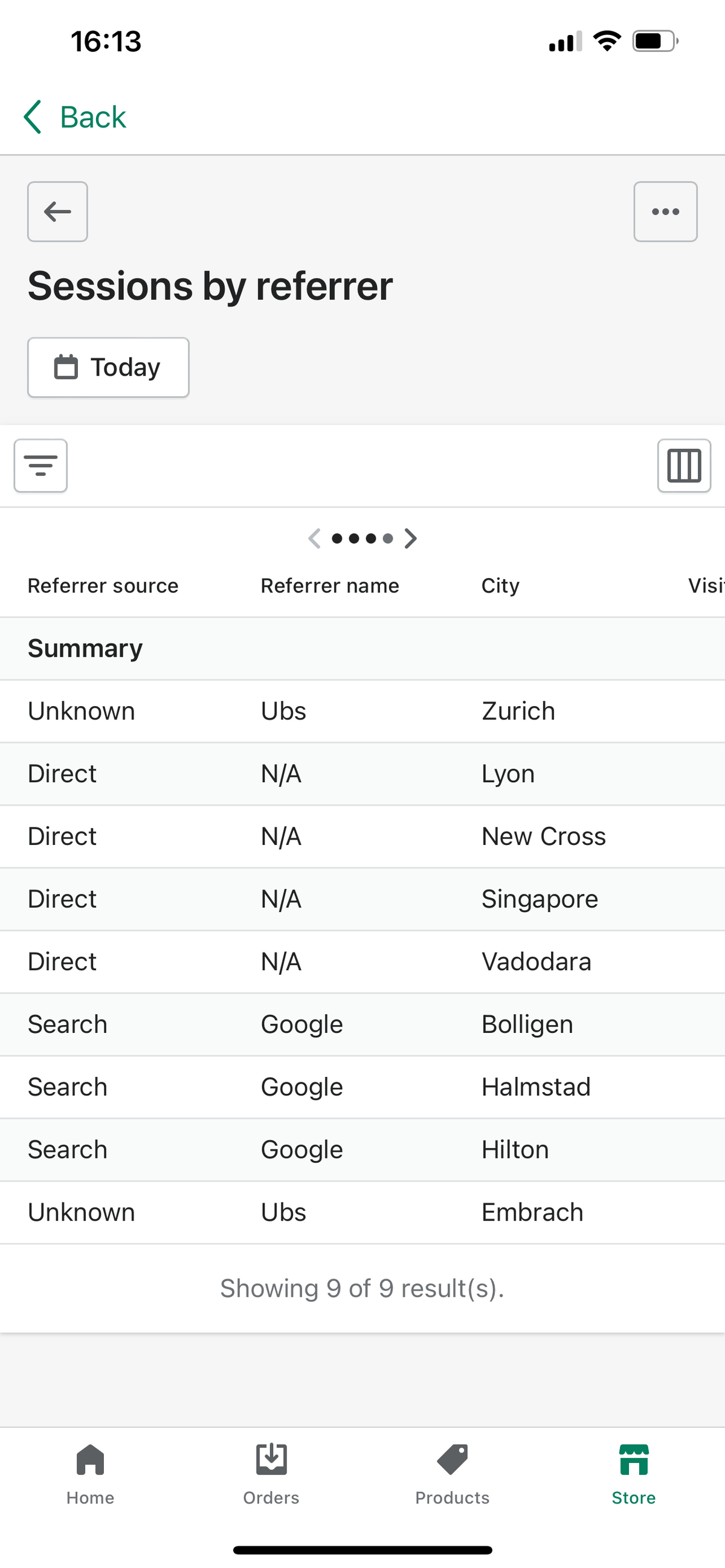Open the edit columns icon

click(684, 466)
